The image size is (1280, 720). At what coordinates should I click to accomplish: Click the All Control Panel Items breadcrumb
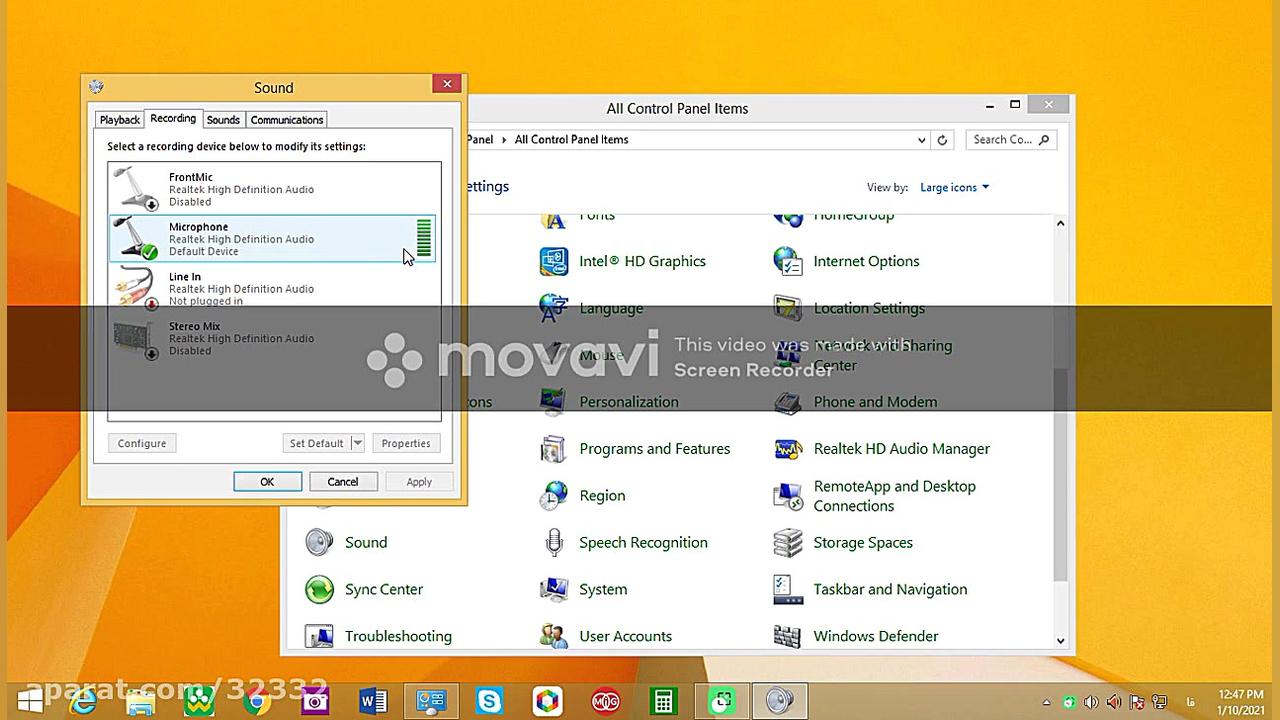[x=571, y=140]
